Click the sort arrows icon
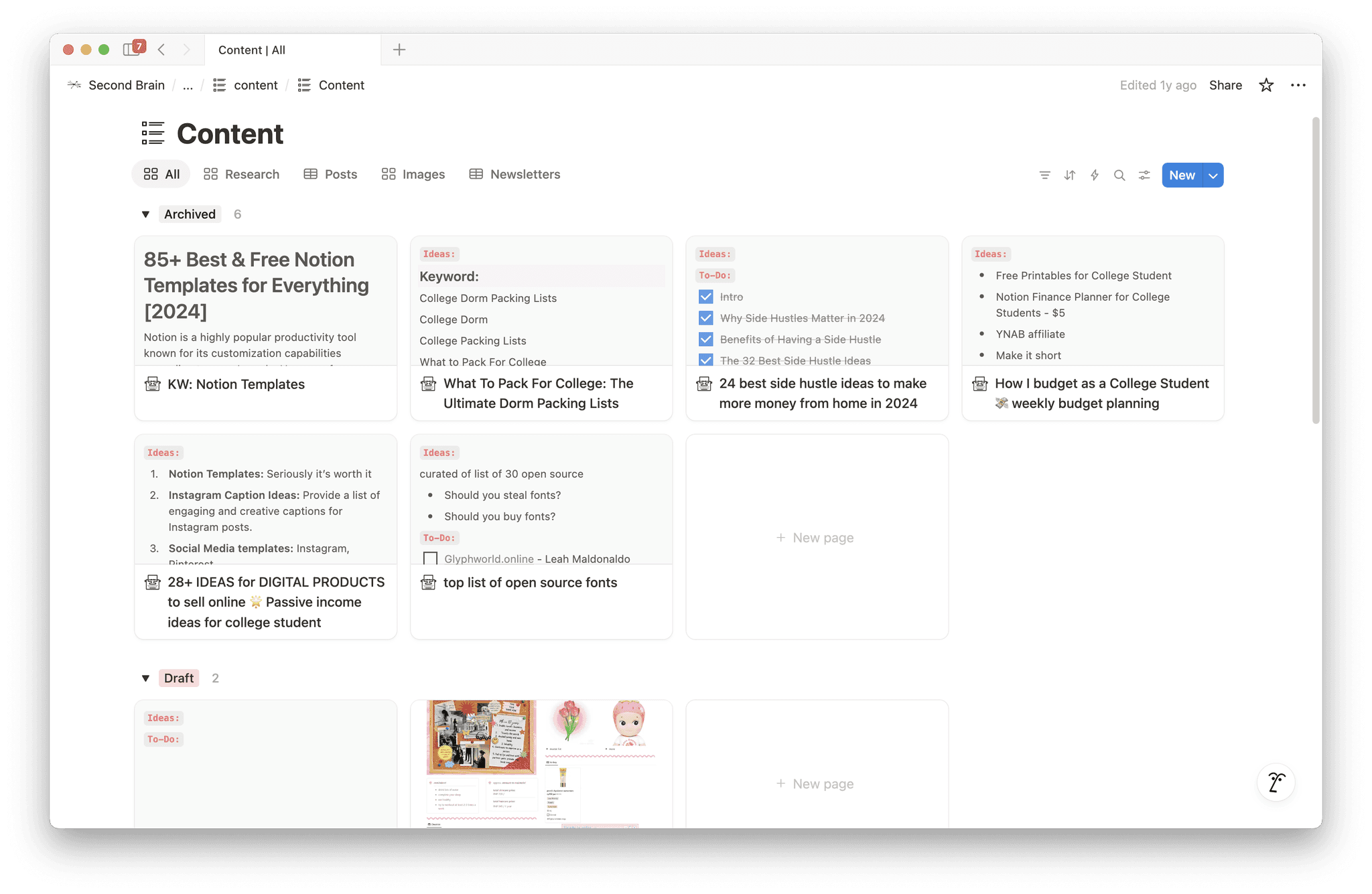Screen dimensions: 1372x894 [x=1070, y=175]
